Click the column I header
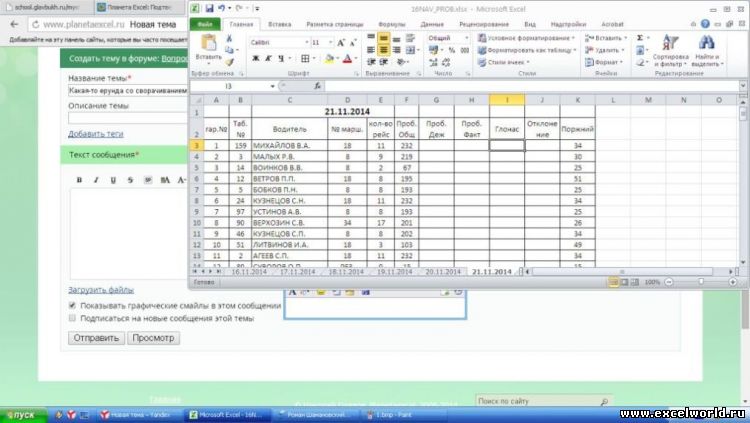This screenshot has height=423, width=750. [x=507, y=100]
